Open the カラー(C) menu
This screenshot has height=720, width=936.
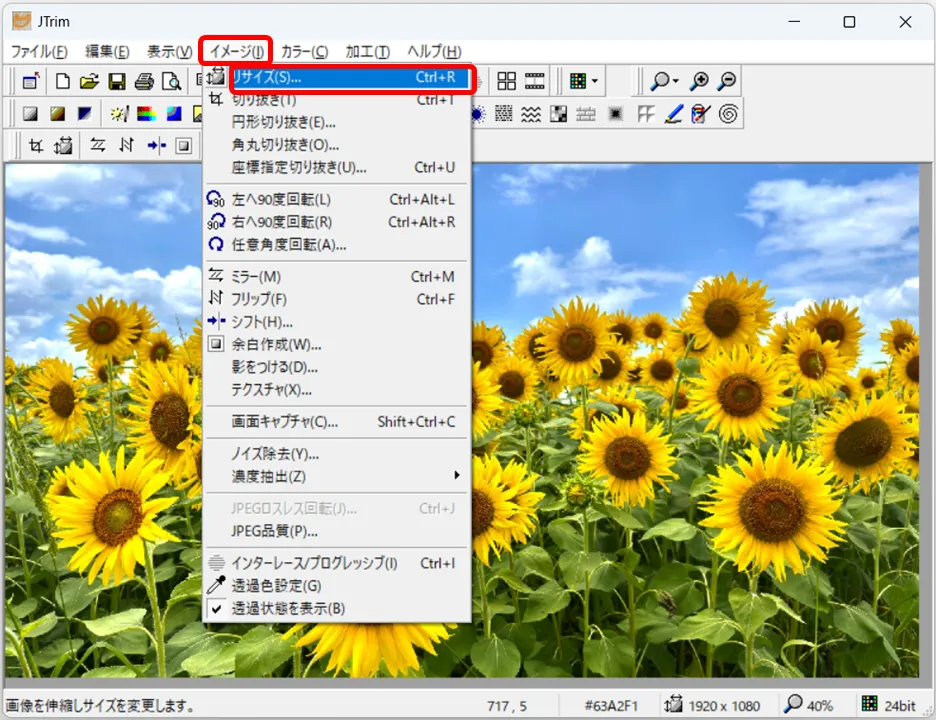click(x=304, y=52)
